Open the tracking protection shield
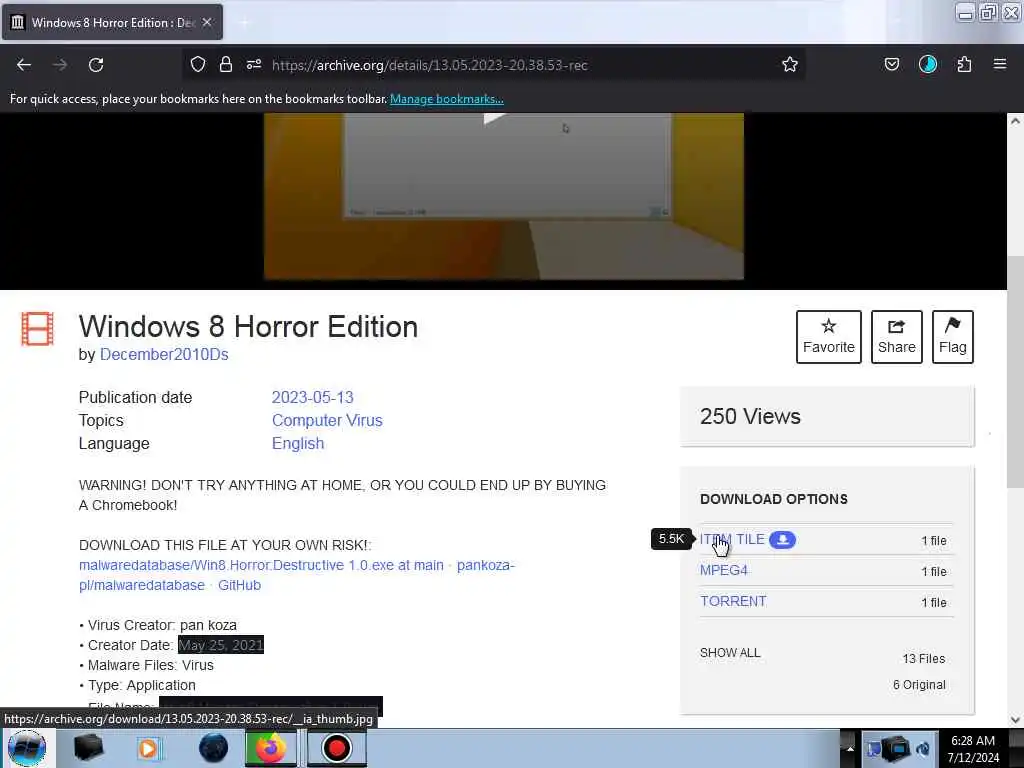Screen dimensions: 1024x768 [x=198, y=64]
